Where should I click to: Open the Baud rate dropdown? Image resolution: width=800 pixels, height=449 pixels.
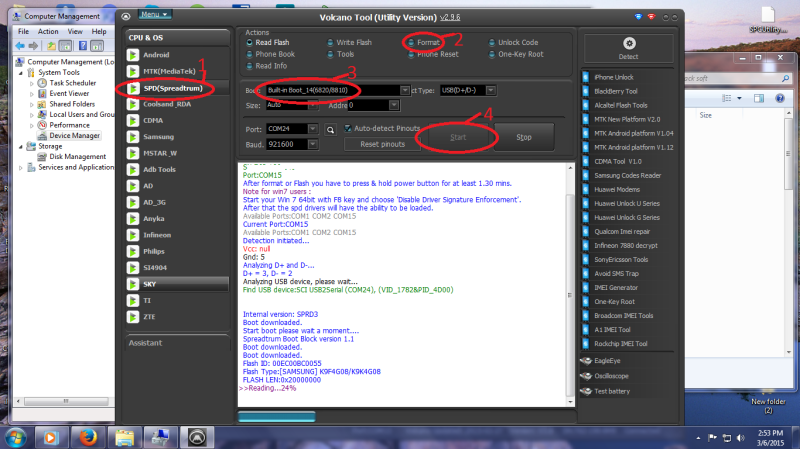point(313,144)
